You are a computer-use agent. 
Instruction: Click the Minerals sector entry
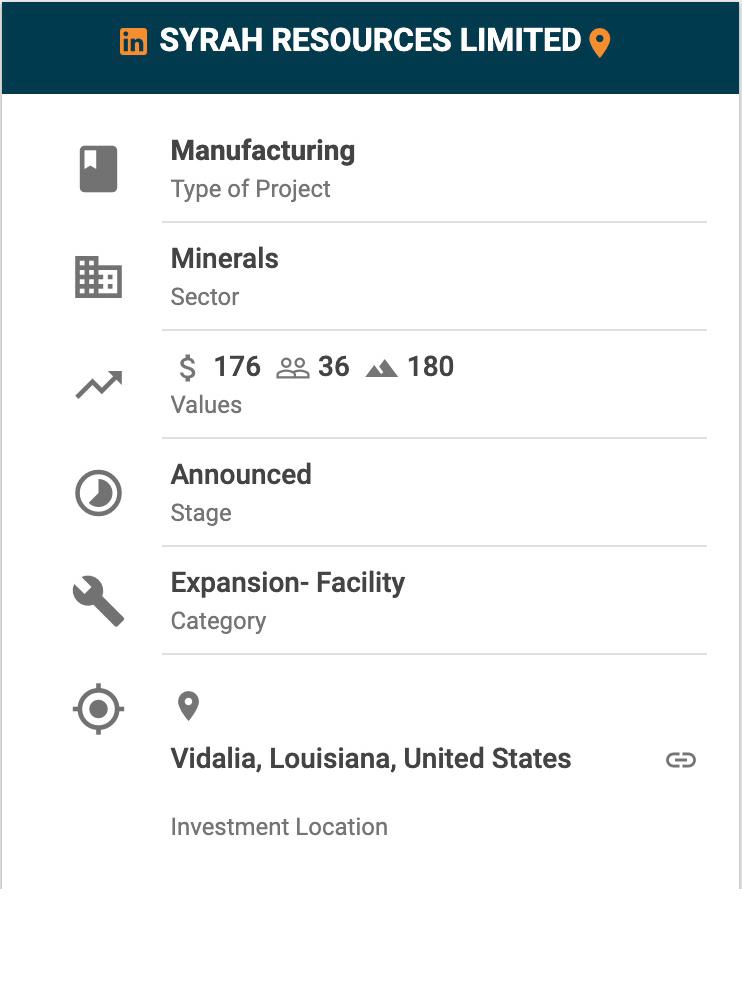point(225,259)
